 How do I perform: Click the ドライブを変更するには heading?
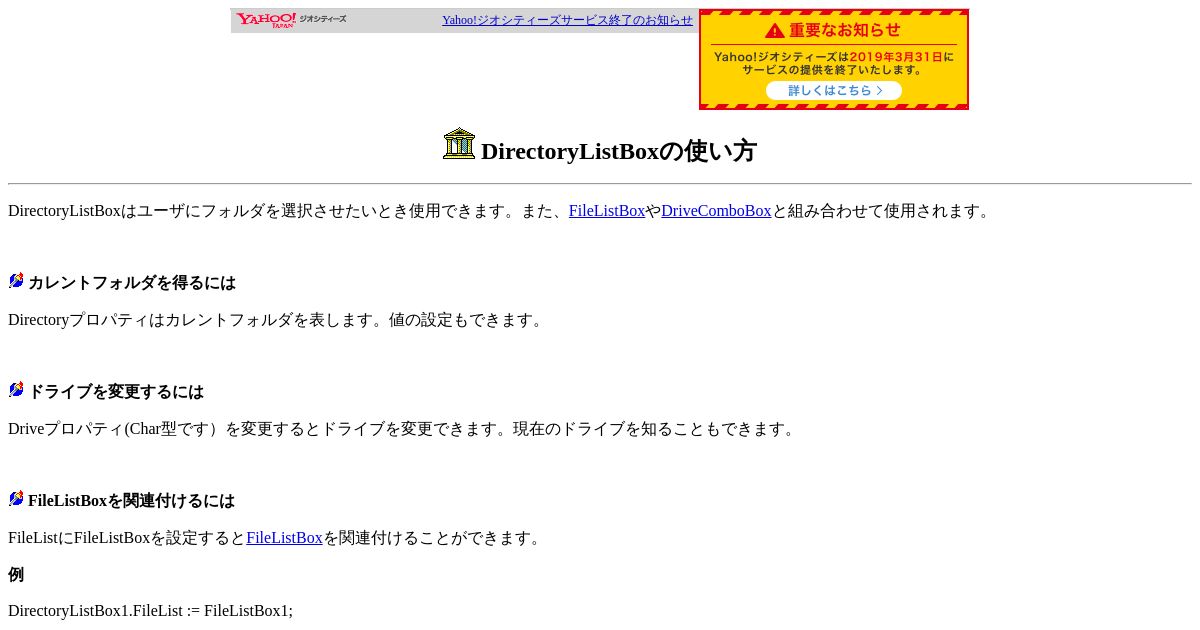(x=116, y=392)
